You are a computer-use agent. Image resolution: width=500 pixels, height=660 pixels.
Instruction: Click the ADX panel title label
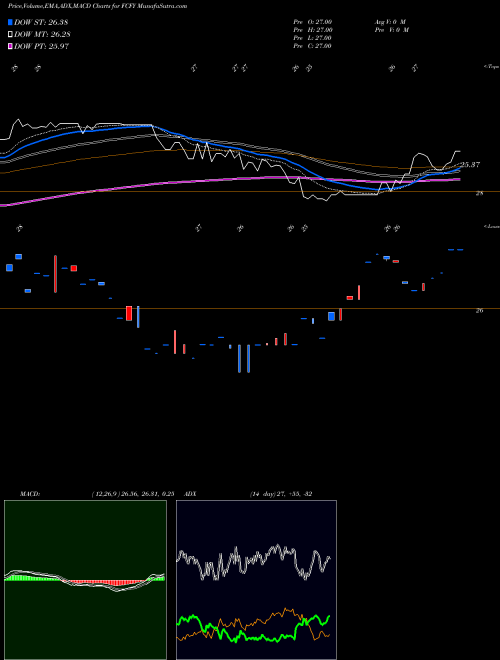(191, 494)
